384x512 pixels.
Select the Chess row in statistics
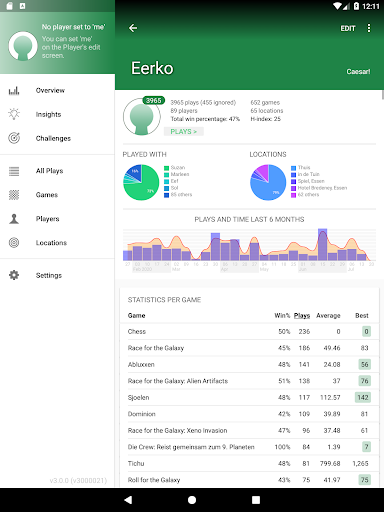point(249,331)
